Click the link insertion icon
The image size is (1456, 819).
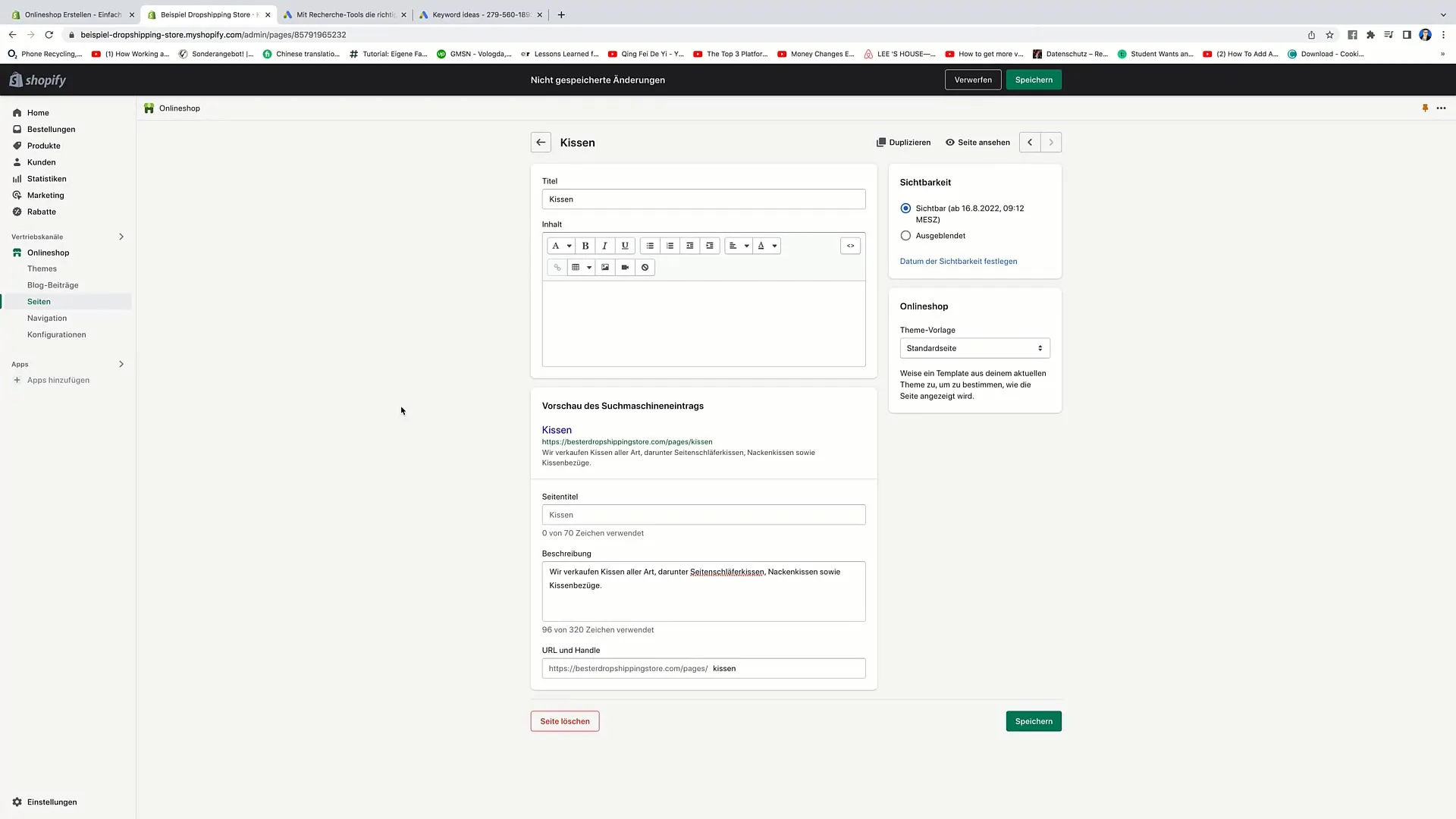(x=557, y=267)
